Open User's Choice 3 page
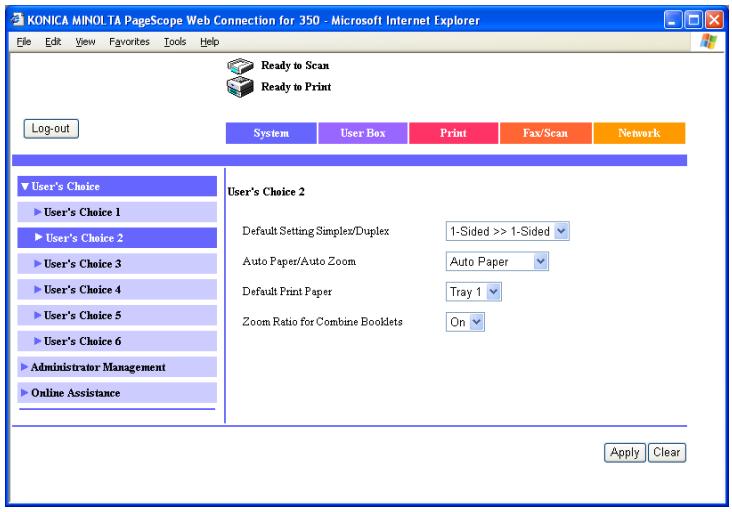The image size is (732, 512). pos(117,264)
